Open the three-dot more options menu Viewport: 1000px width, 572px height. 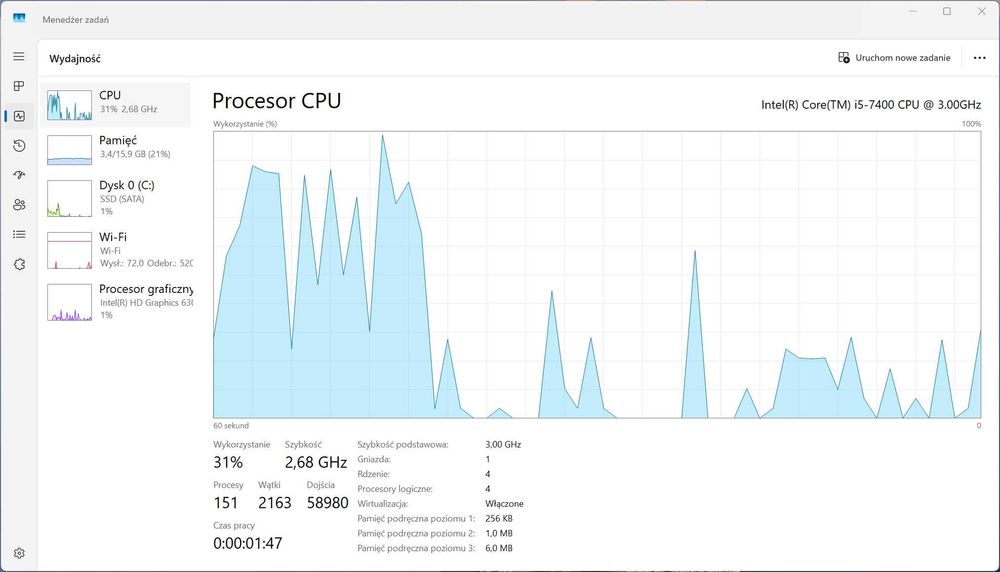coord(979,58)
